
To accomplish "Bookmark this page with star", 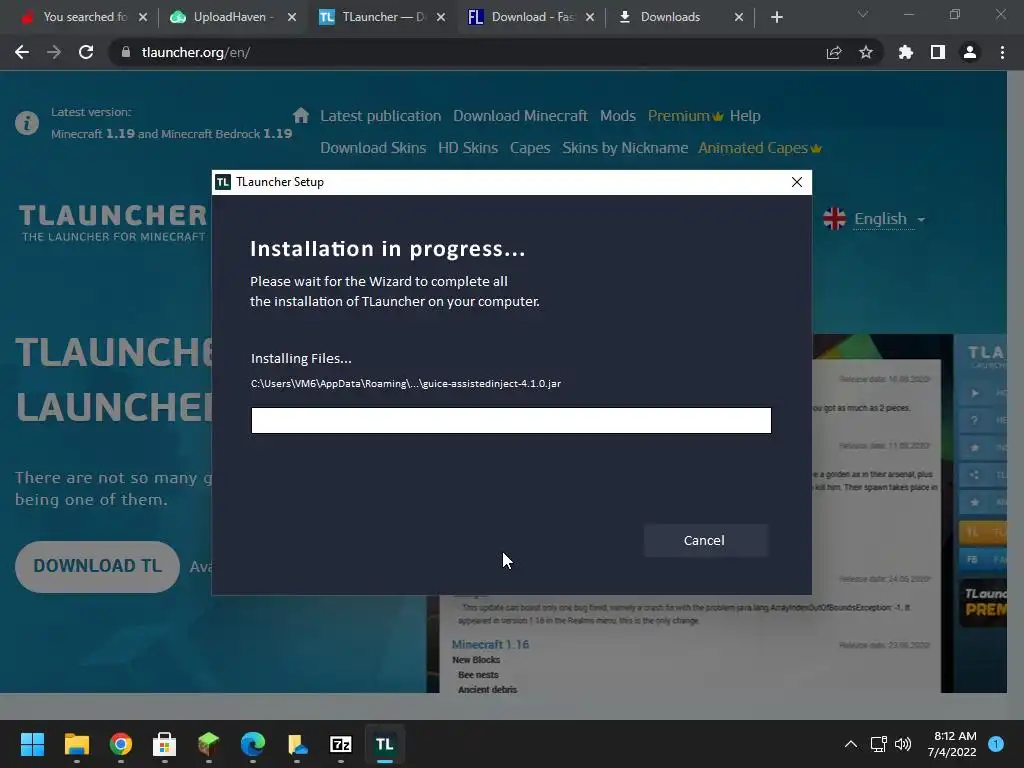I will pyautogui.click(x=866, y=52).
